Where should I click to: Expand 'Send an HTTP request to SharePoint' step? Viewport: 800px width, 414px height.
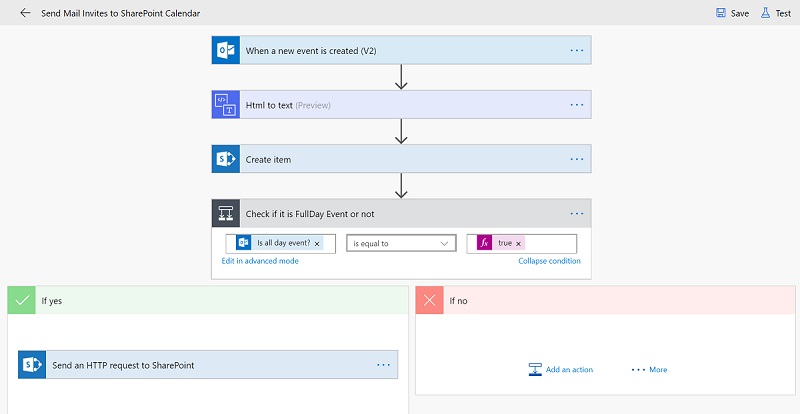click(x=208, y=364)
